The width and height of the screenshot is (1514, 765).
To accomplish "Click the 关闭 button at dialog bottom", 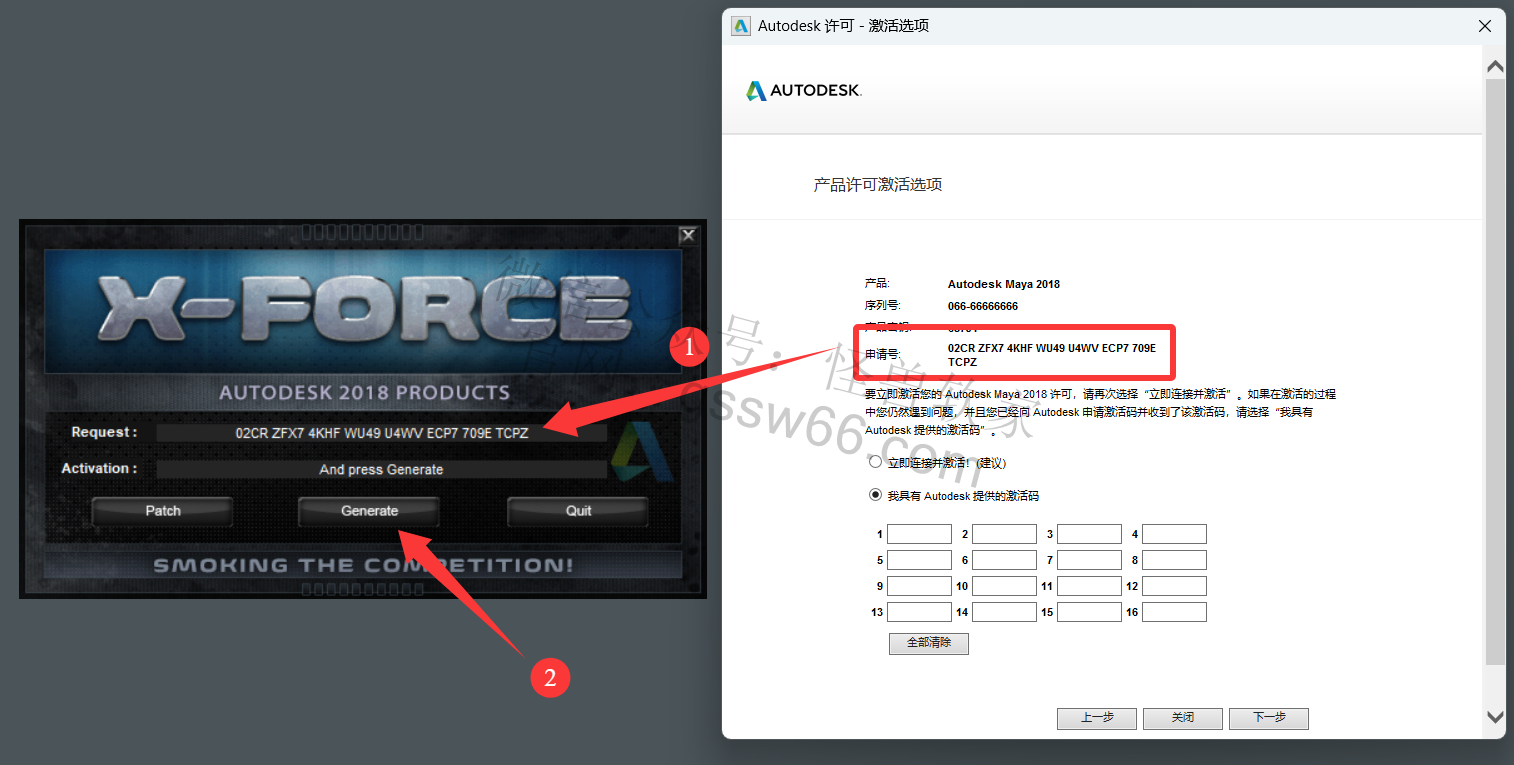I will (1183, 718).
